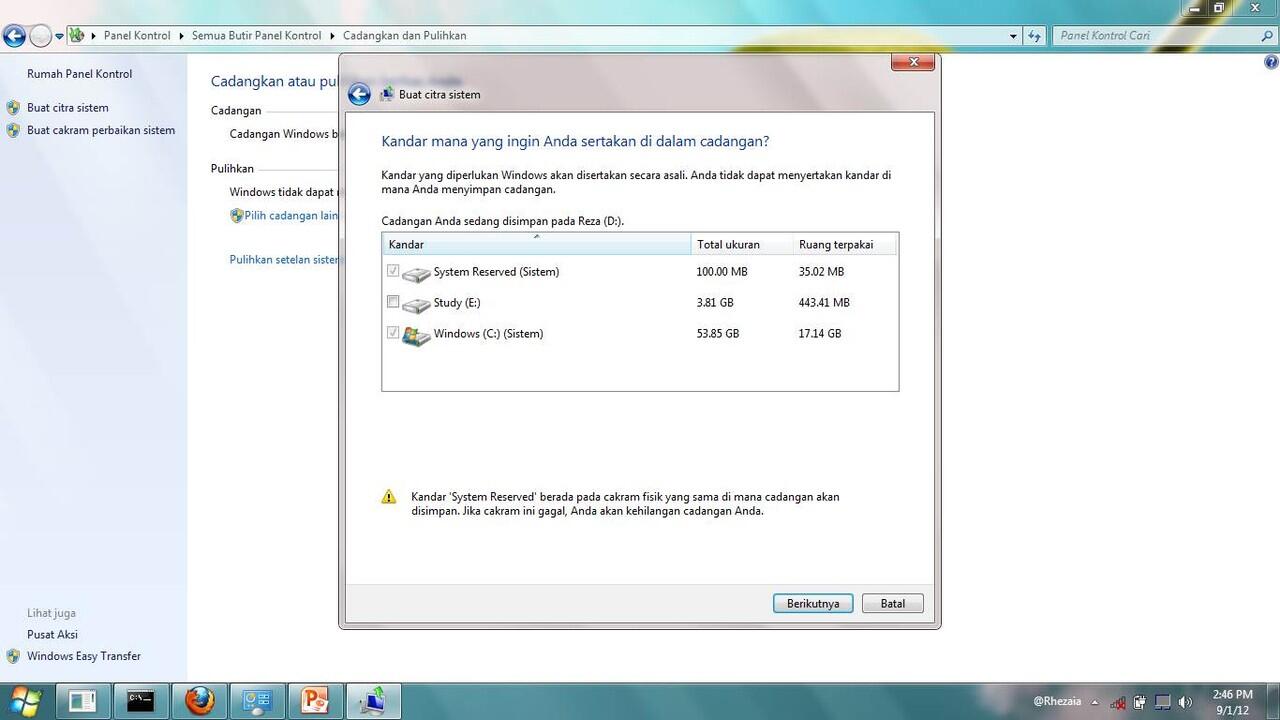
Task: Open PowerPoint from the taskbar
Action: 315,701
